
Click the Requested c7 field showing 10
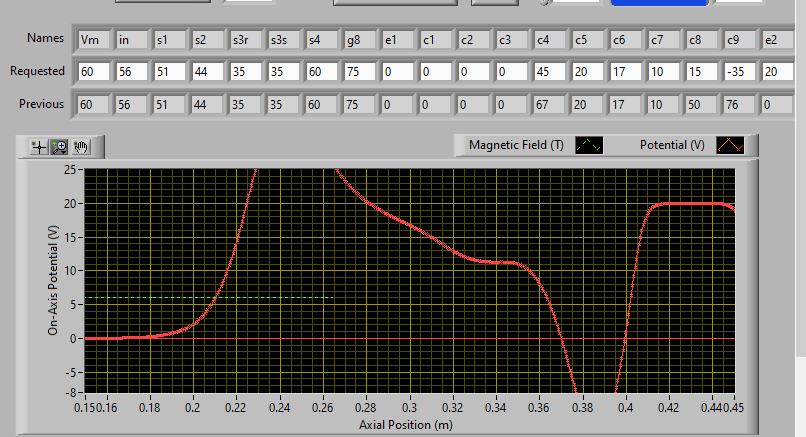(x=665, y=71)
